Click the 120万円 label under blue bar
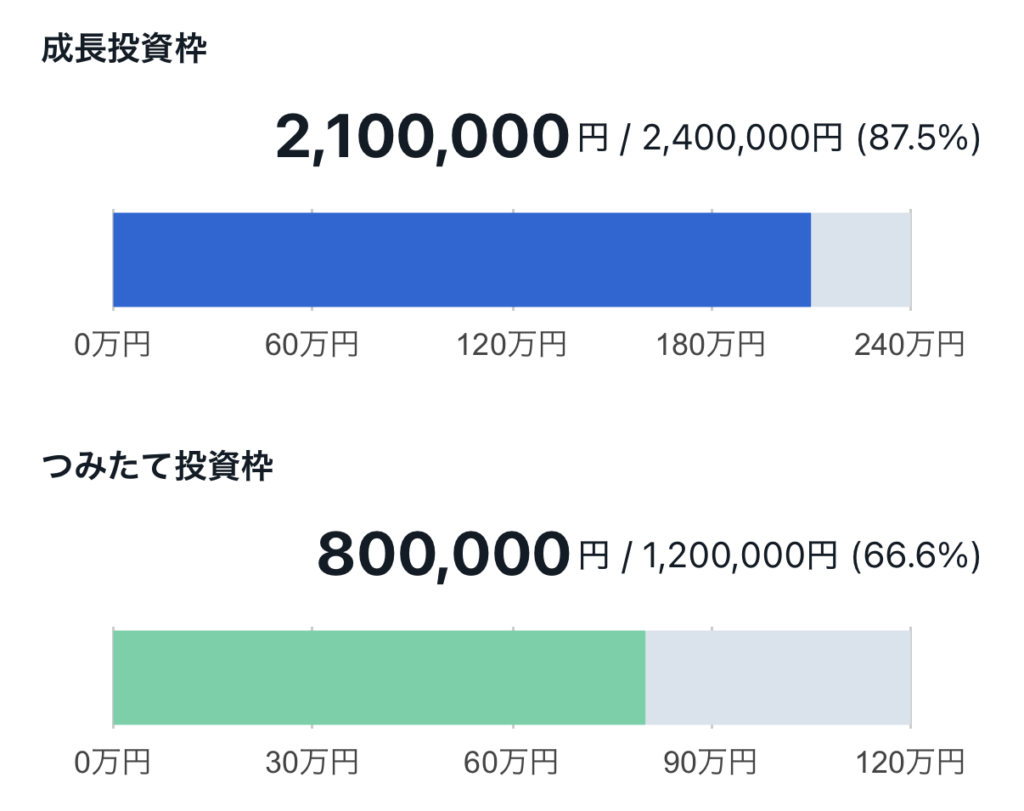The image size is (1024, 811). pyautogui.click(x=511, y=344)
